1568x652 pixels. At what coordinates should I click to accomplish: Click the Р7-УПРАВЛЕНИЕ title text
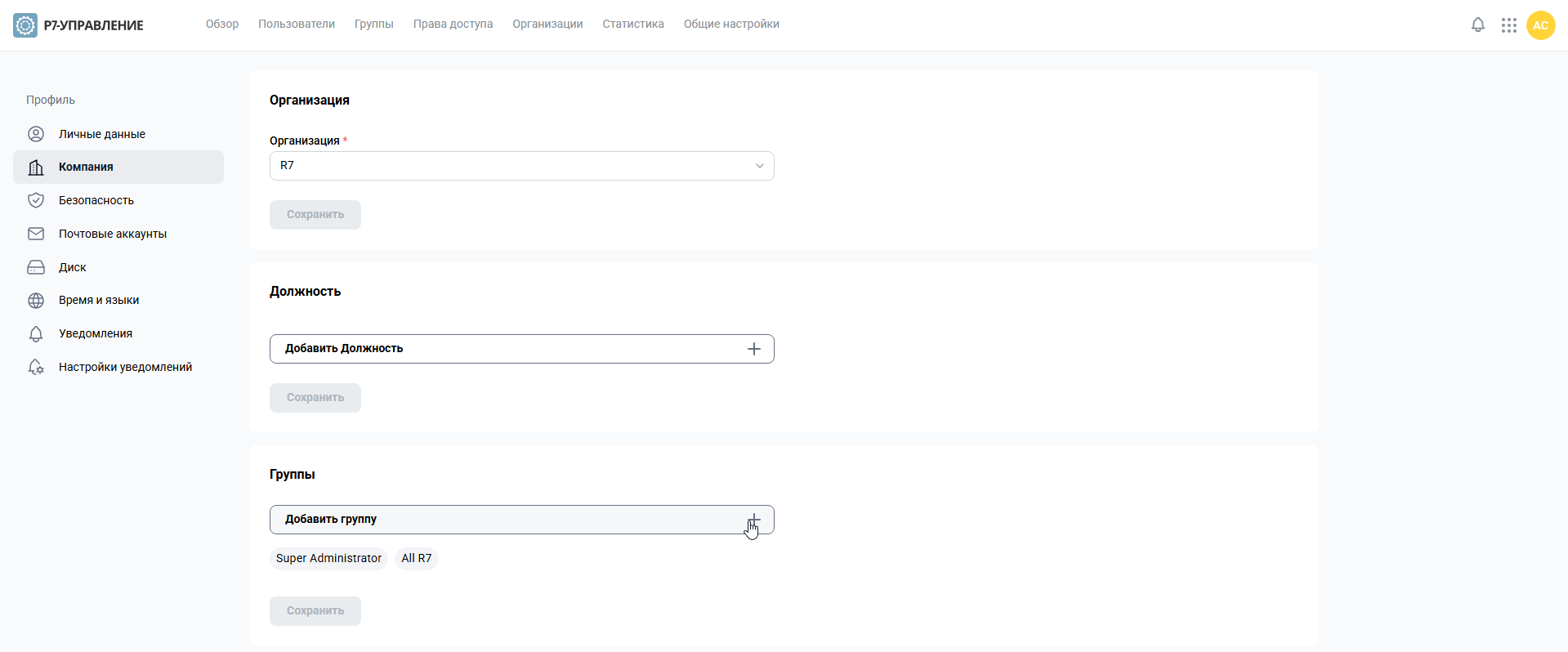[x=94, y=25]
